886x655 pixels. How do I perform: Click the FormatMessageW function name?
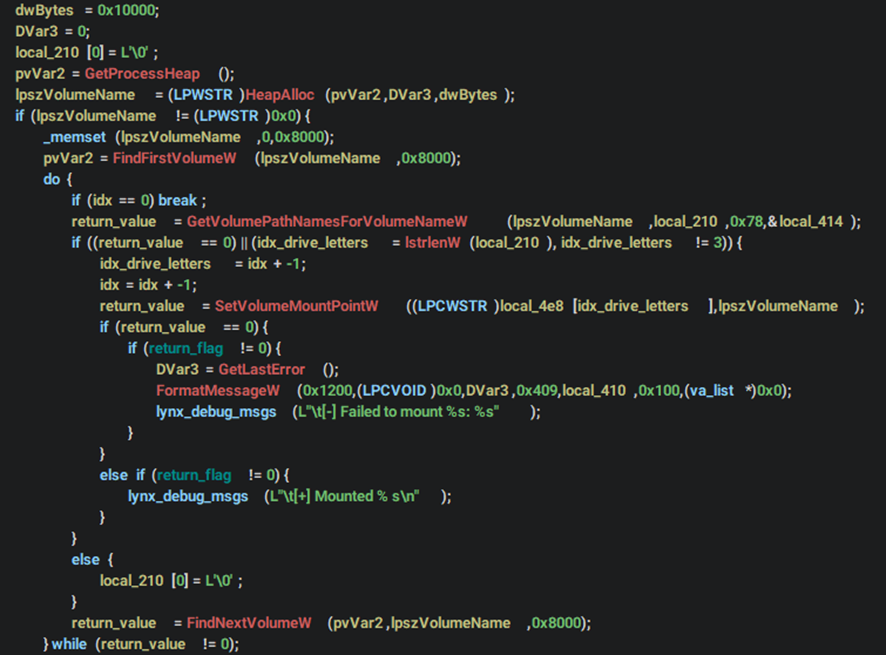click(x=218, y=391)
